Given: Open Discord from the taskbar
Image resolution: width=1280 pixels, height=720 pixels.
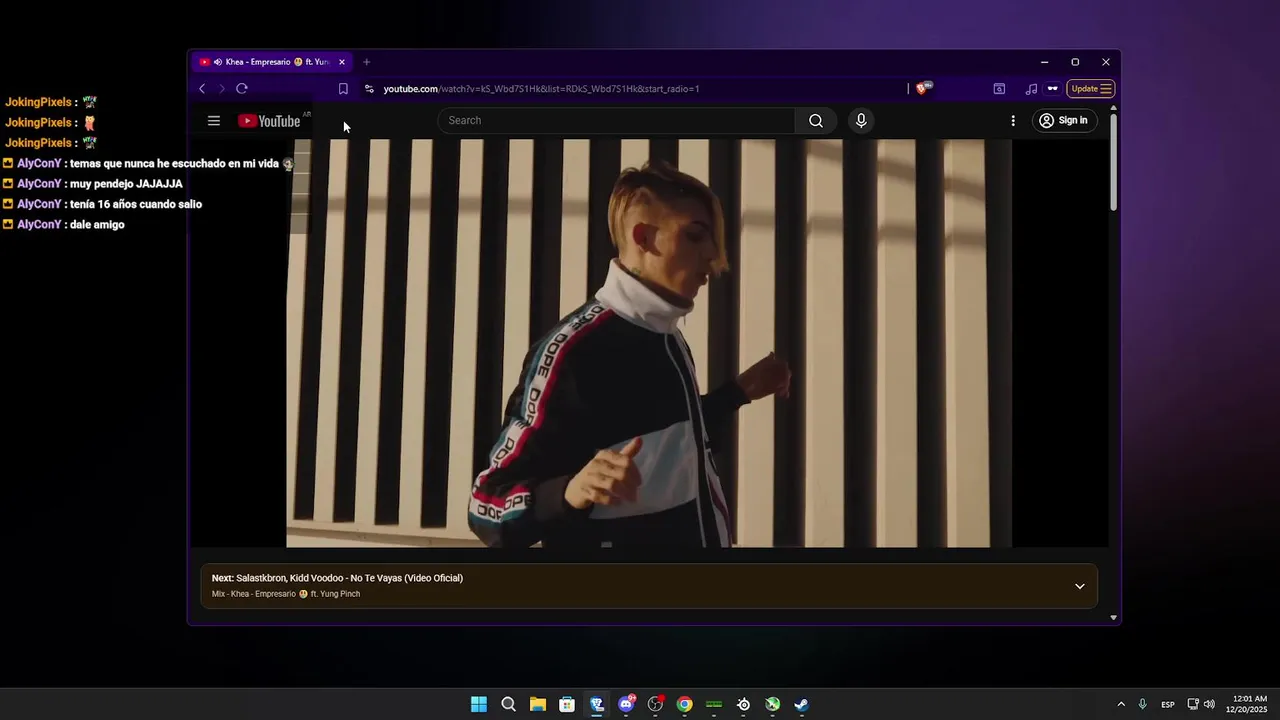Looking at the screenshot, I should pyautogui.click(x=626, y=704).
